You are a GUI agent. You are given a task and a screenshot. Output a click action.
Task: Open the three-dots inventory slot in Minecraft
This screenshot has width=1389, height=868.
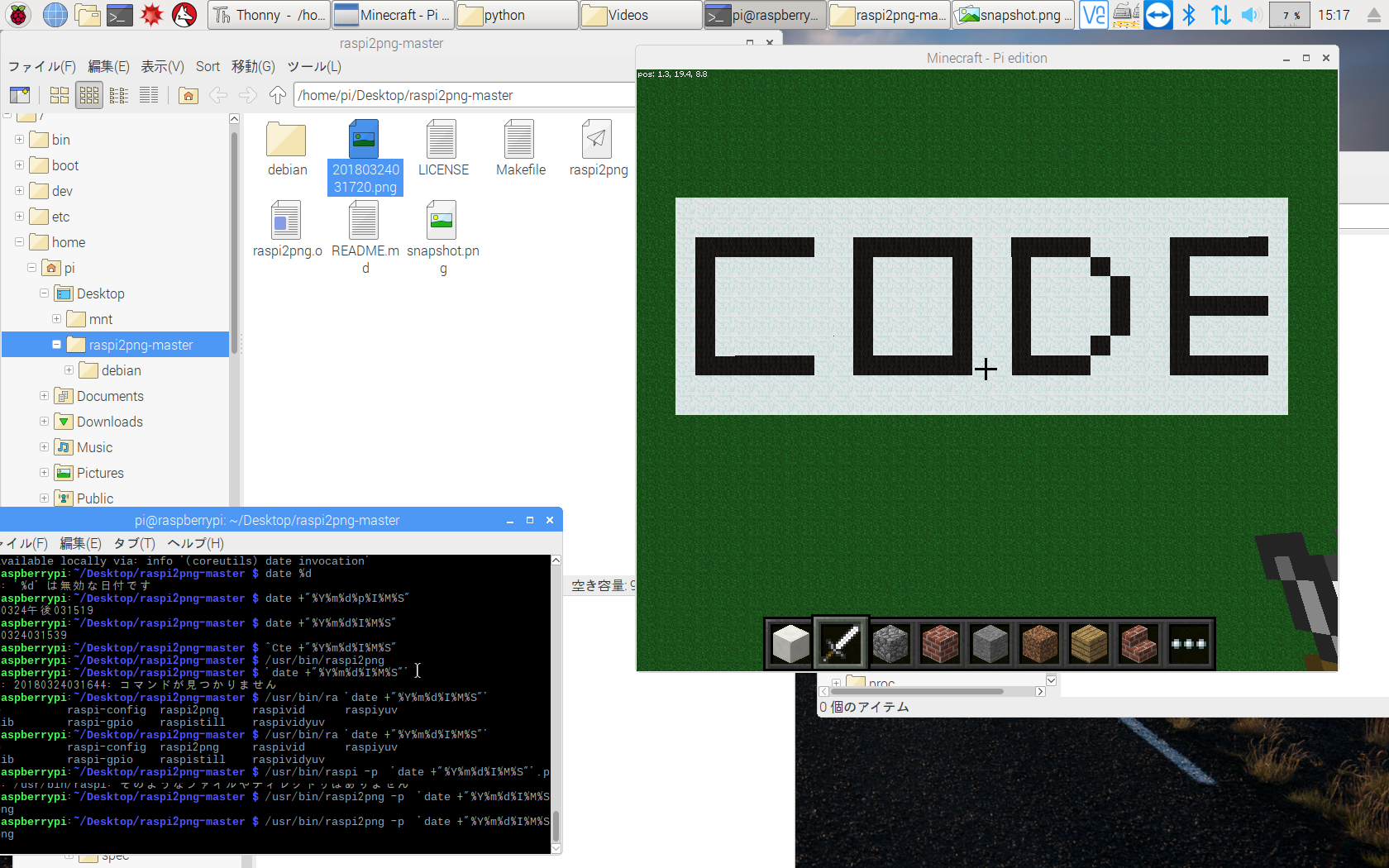click(x=1189, y=643)
